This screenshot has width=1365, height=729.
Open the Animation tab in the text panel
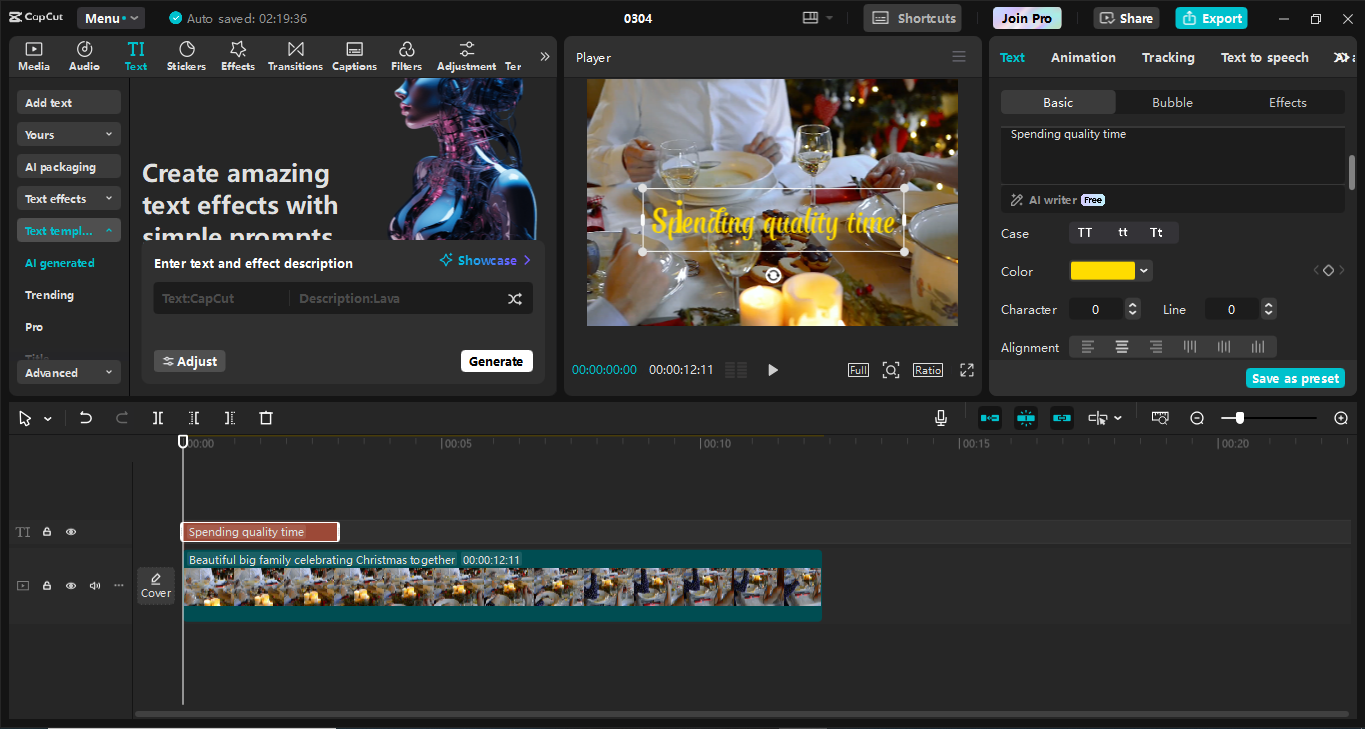tap(1083, 57)
